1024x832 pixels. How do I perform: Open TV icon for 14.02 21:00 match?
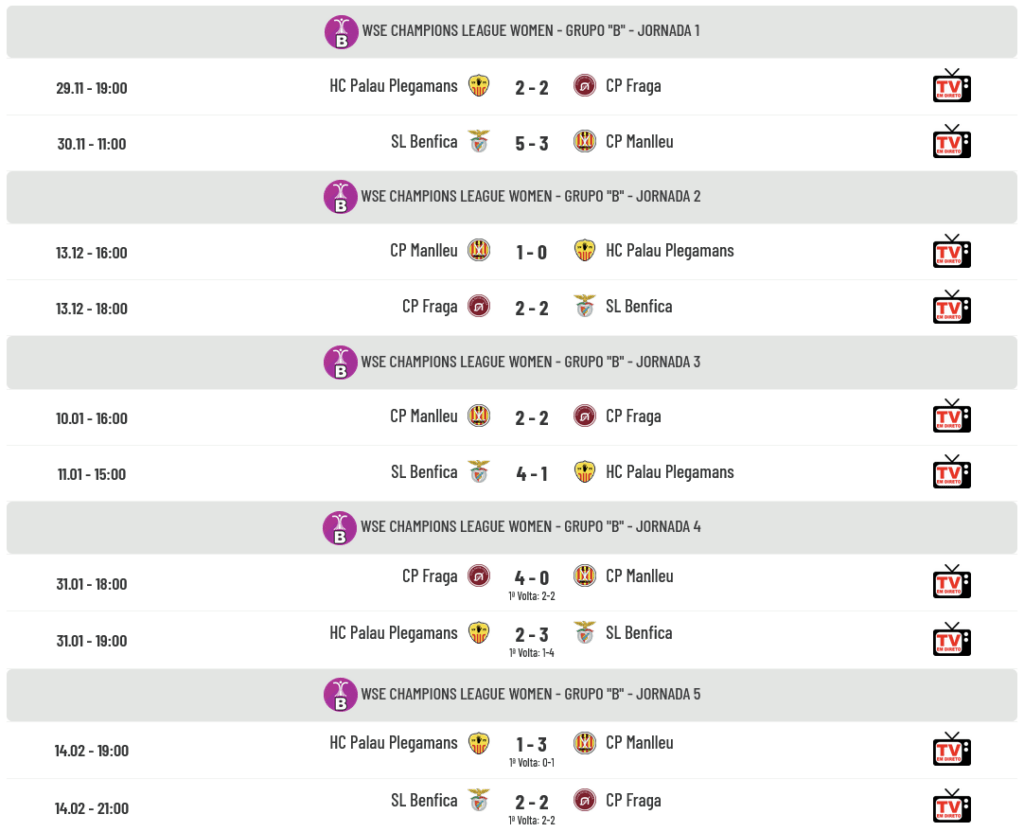[951, 807]
